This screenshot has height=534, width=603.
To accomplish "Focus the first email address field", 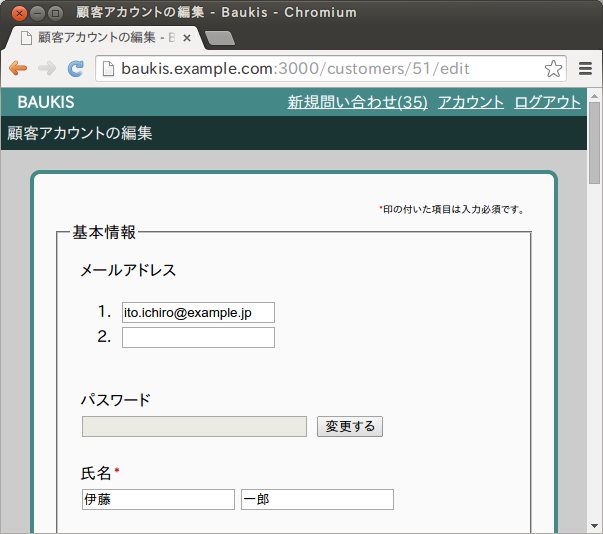I will [x=198, y=313].
